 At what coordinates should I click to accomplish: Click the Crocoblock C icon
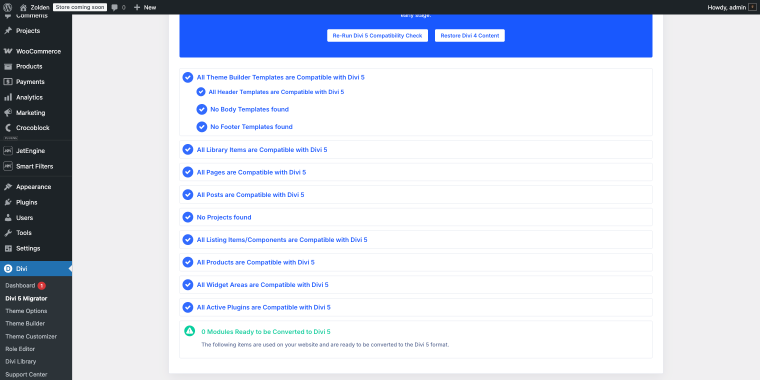point(8,128)
